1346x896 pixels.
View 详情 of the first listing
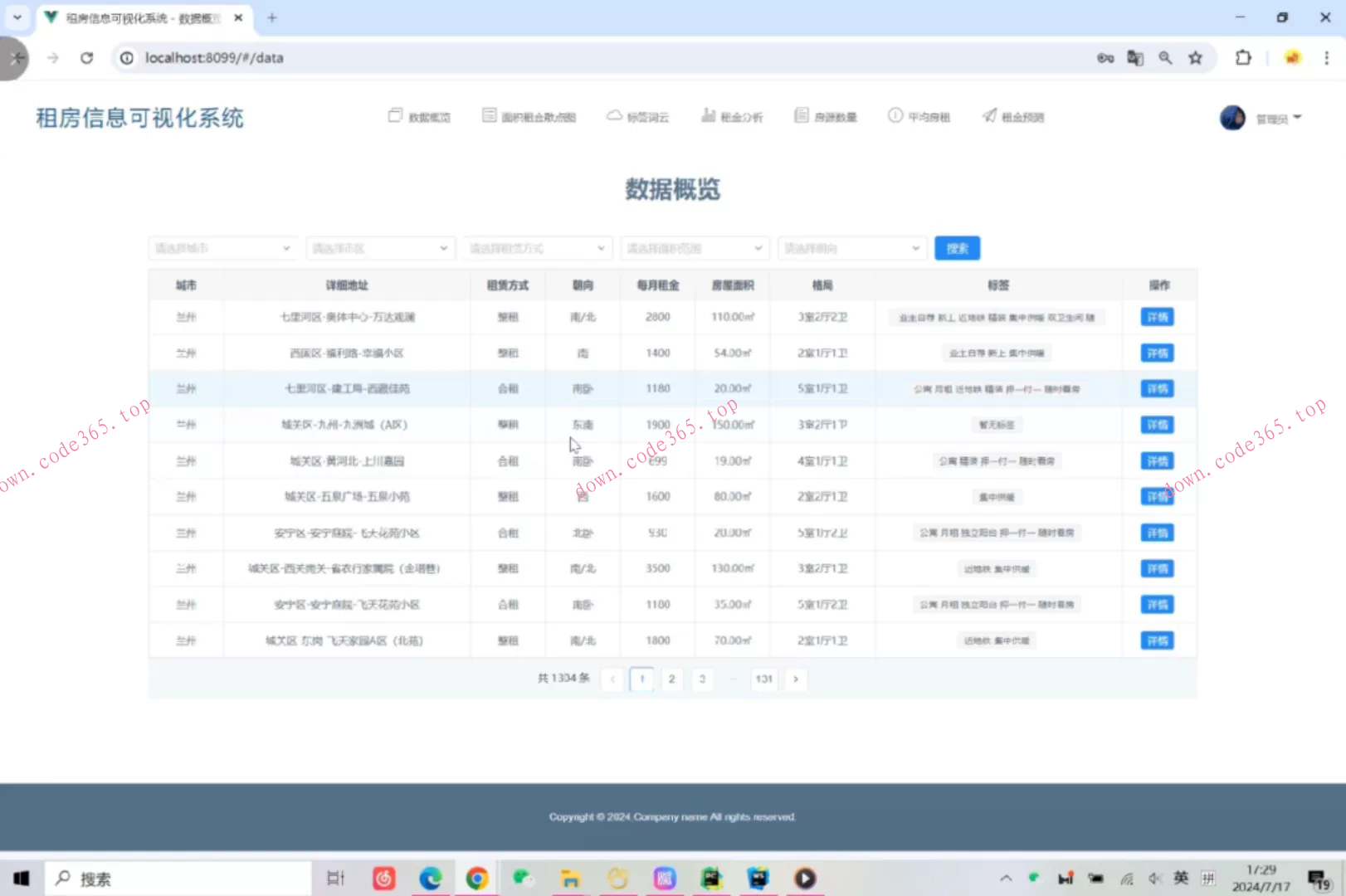point(1155,317)
